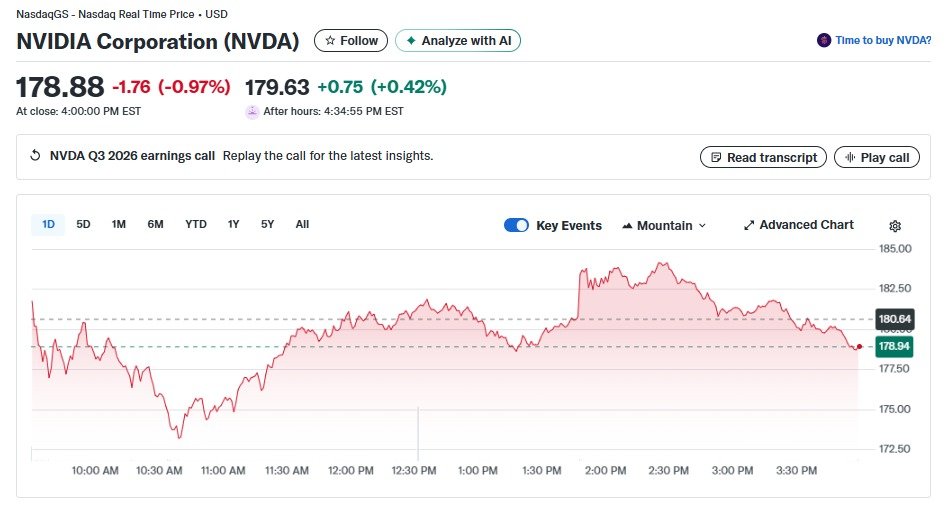Image resolution: width=946 pixels, height=511 pixels.
Task: Toggle the Key Events switch off
Action: coord(516,225)
